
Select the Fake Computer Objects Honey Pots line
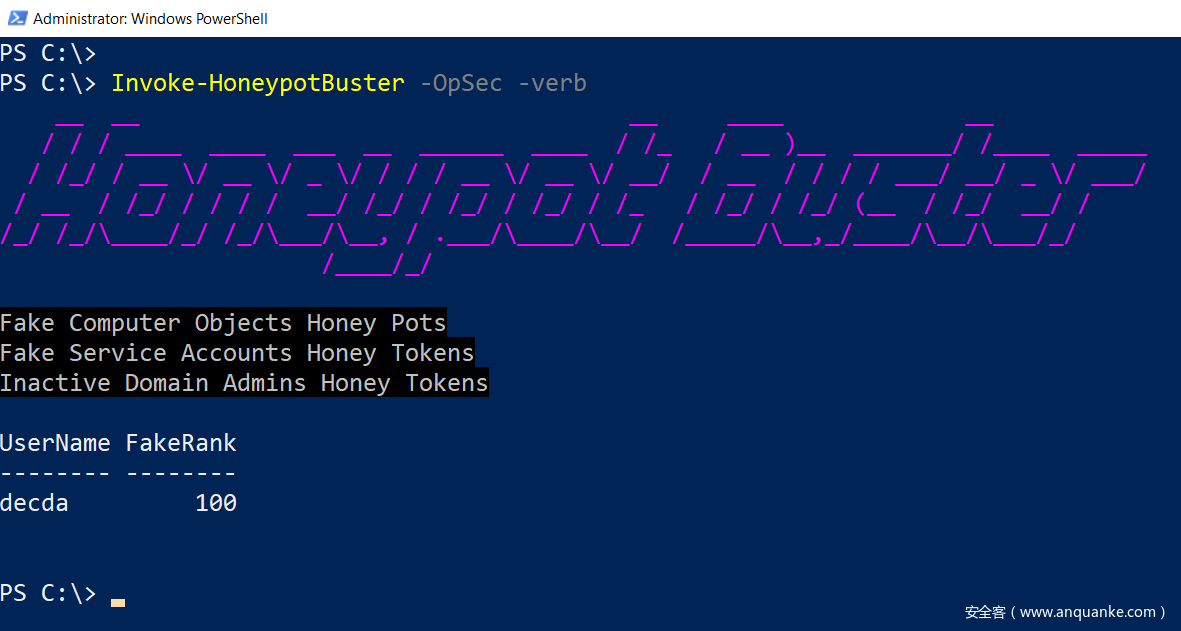[x=223, y=323]
